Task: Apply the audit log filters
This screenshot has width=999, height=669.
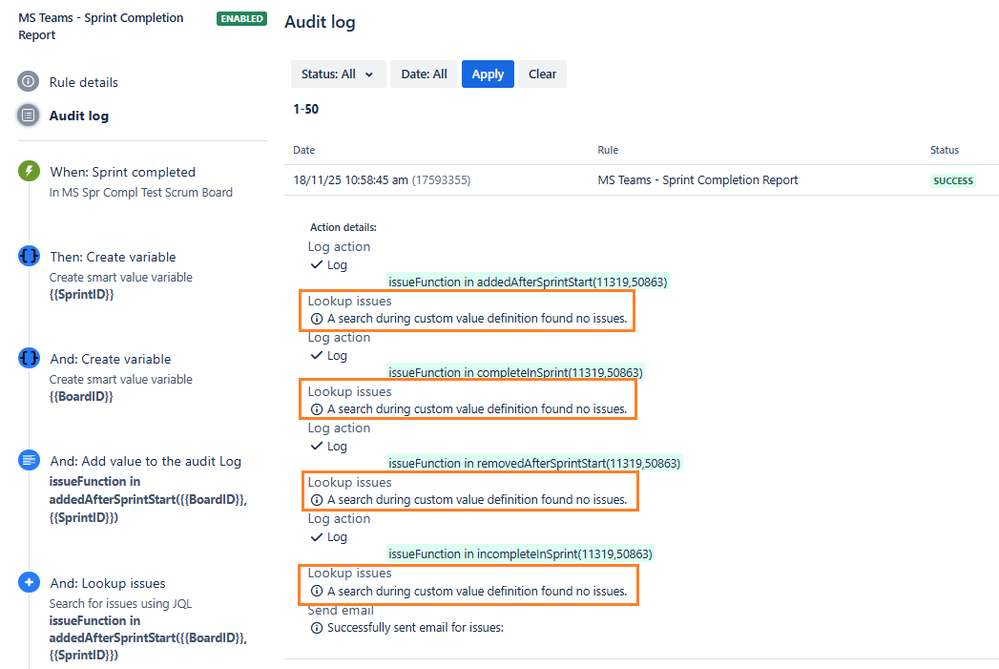Action: pyautogui.click(x=487, y=74)
